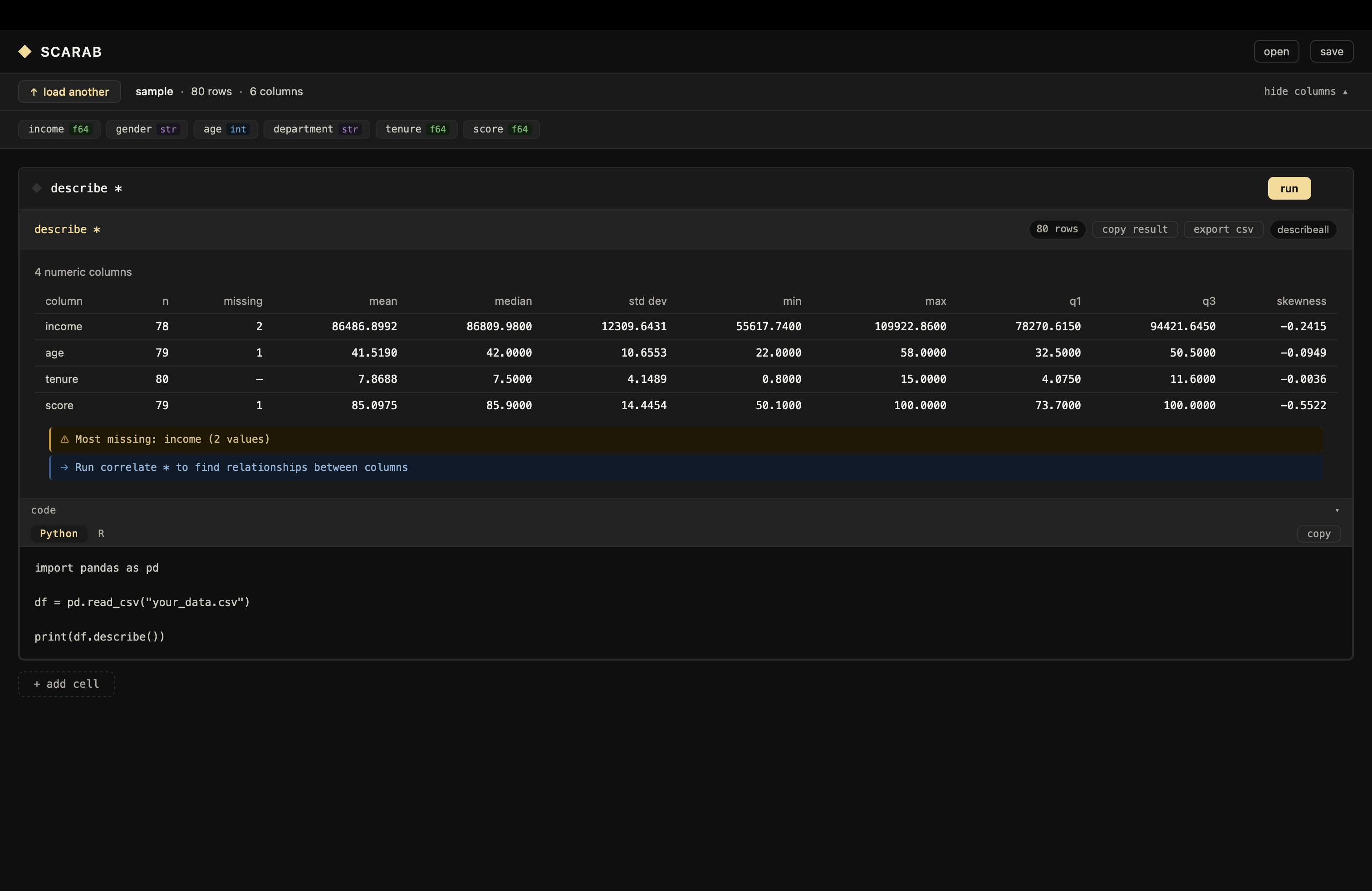Copy result of describe output
The image size is (1372, 891).
[x=1135, y=230]
